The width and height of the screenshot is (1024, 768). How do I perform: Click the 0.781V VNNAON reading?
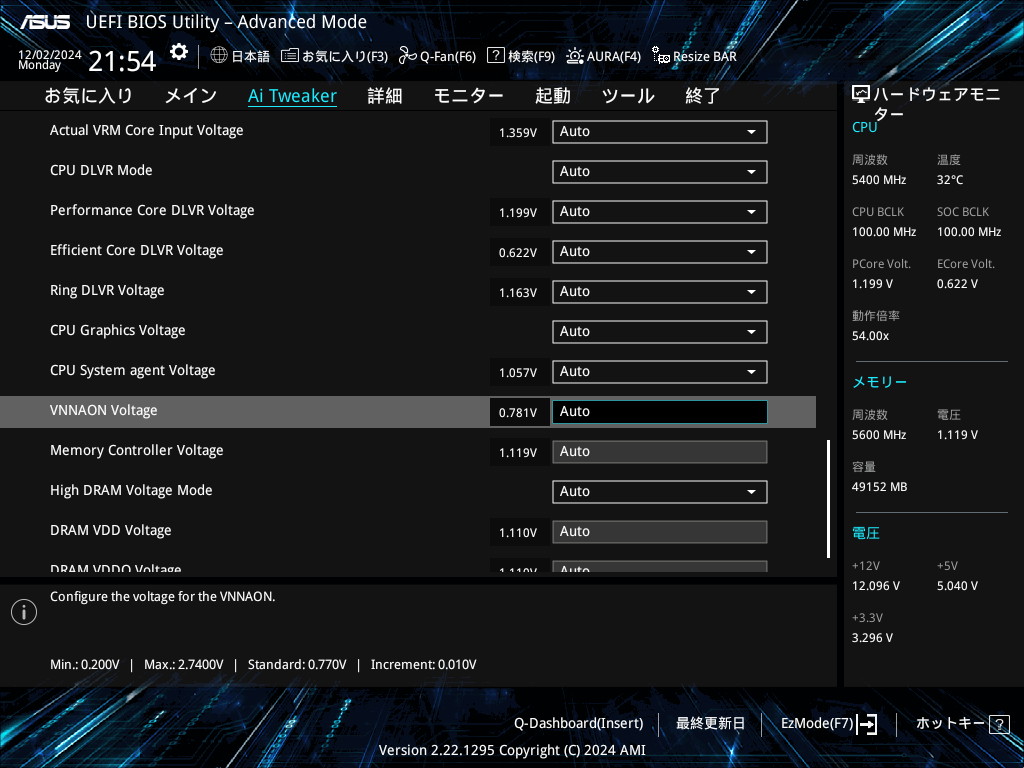coord(518,413)
